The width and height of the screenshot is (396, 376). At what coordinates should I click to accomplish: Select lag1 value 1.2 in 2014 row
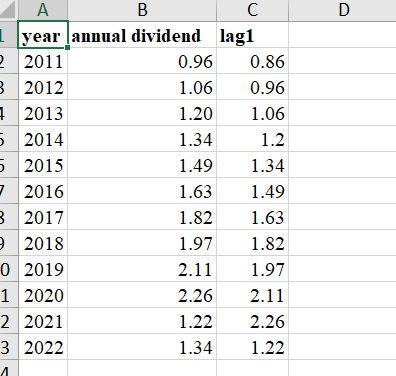pyautogui.click(x=252, y=139)
